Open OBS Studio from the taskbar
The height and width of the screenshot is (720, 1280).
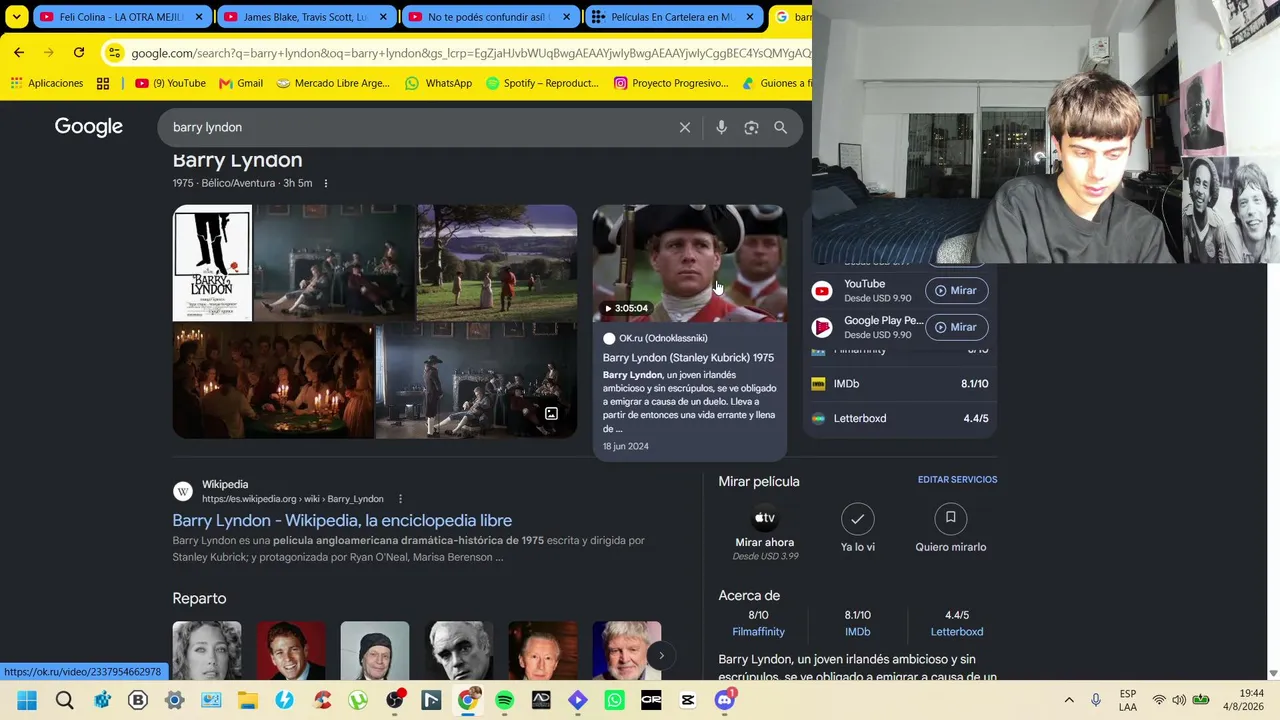click(395, 700)
